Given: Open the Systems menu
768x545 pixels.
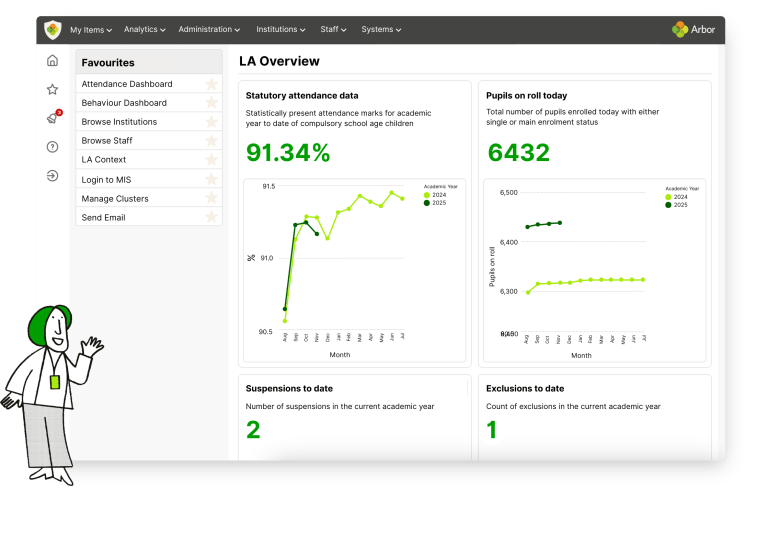Looking at the screenshot, I should (x=381, y=29).
